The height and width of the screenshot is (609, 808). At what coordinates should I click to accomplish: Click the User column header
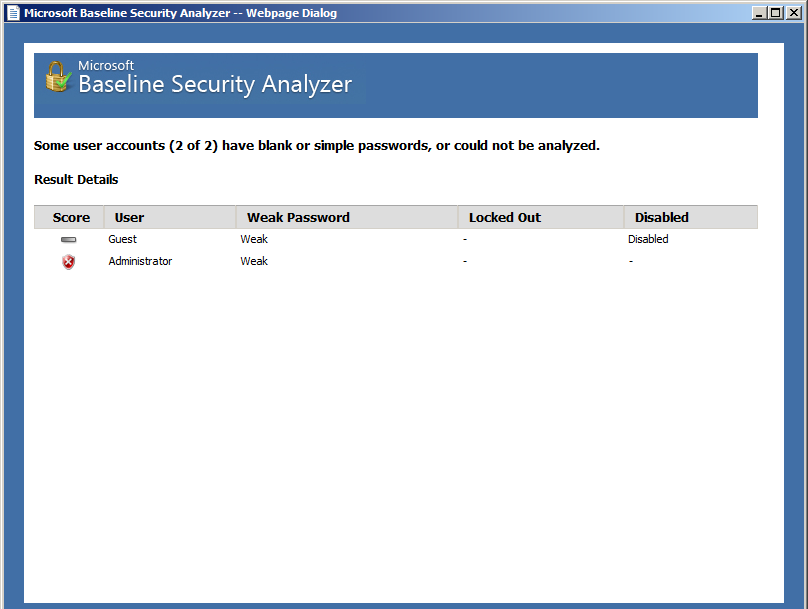click(x=170, y=217)
